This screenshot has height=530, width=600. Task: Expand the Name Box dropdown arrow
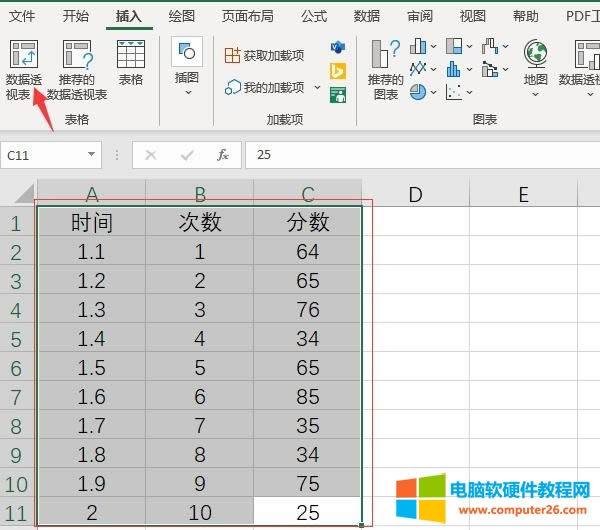coord(92,155)
